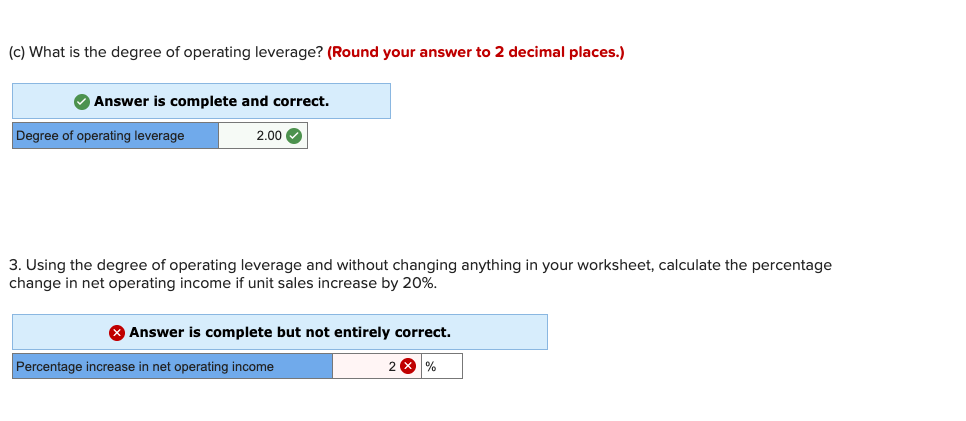Click 'Degree of operating leverage' label cell
The height and width of the screenshot is (421, 966).
pyautogui.click(x=115, y=136)
